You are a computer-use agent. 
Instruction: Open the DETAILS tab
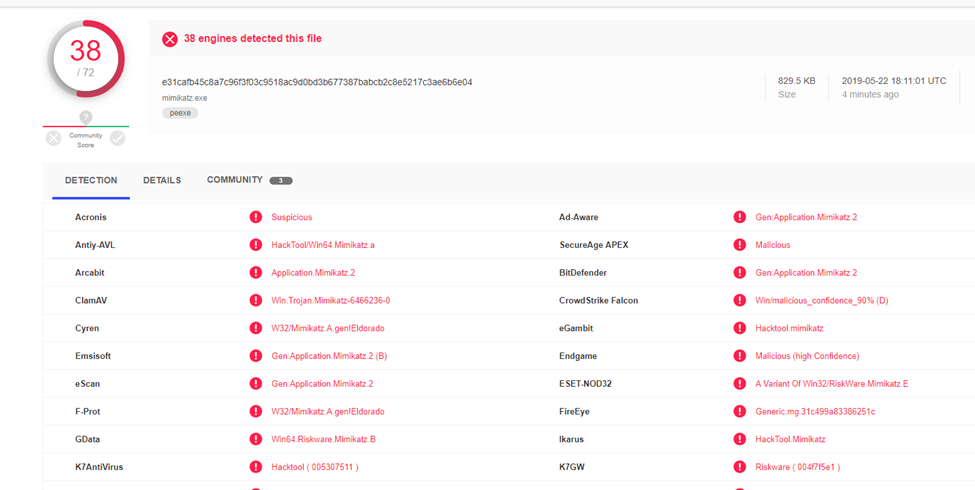point(162,180)
